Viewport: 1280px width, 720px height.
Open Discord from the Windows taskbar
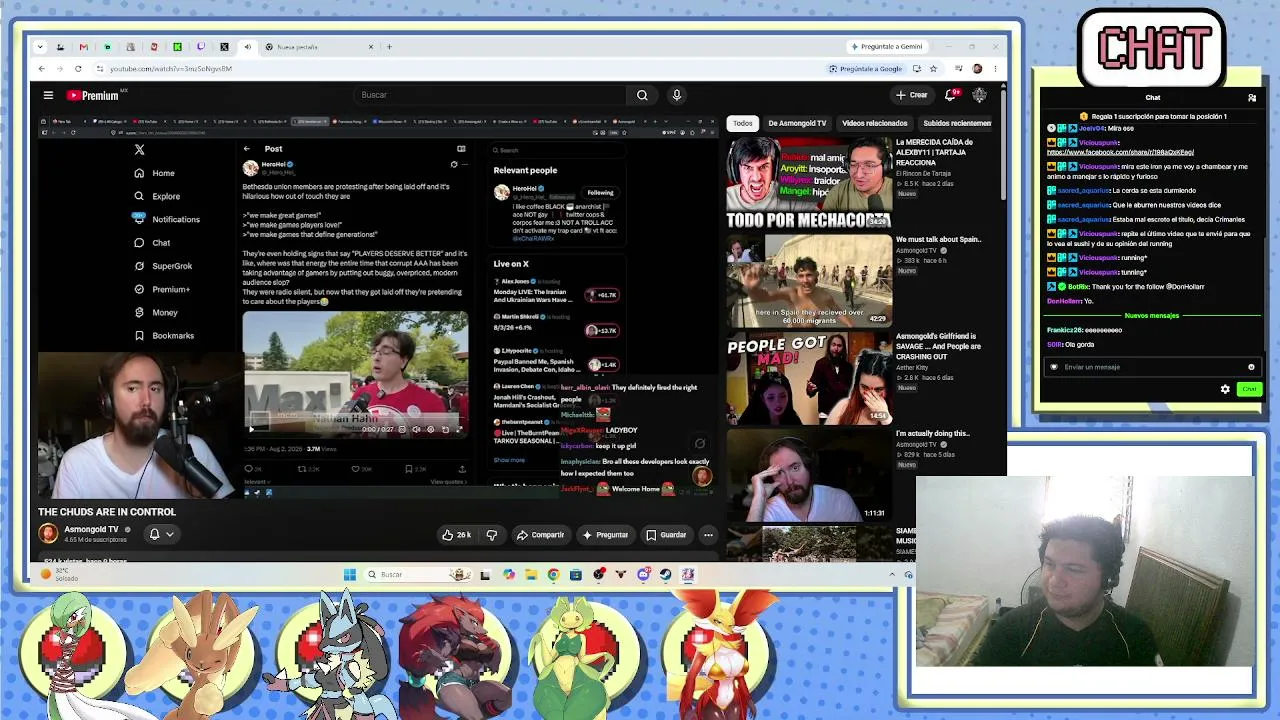coord(643,575)
